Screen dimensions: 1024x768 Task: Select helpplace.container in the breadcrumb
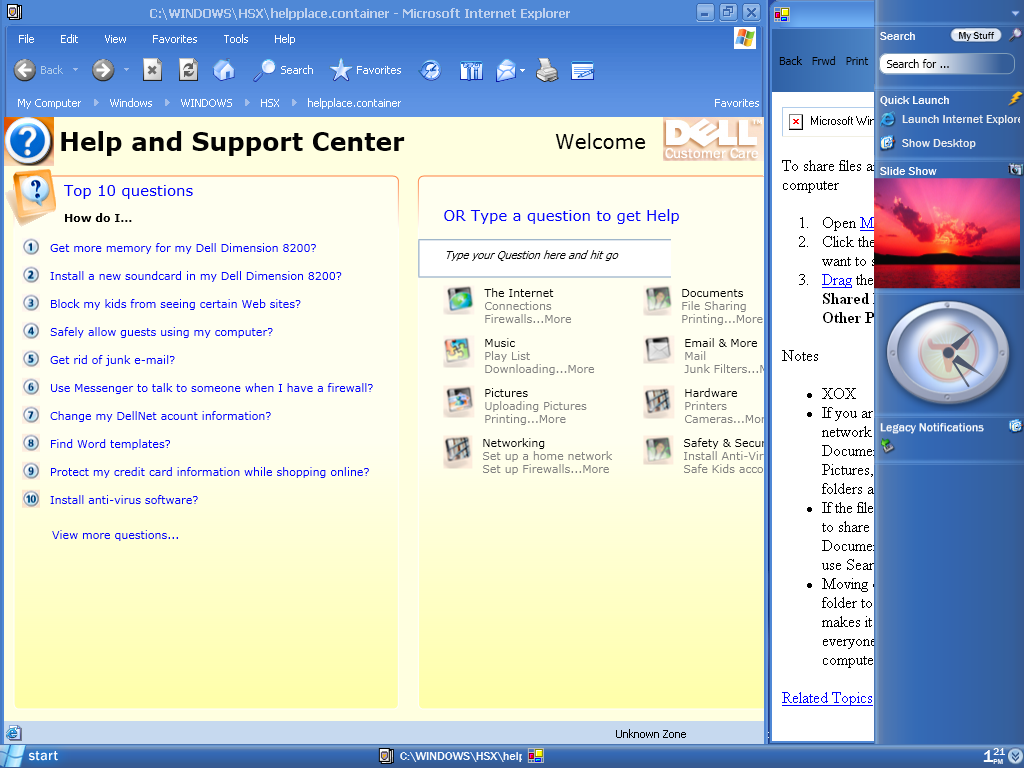tap(354, 103)
